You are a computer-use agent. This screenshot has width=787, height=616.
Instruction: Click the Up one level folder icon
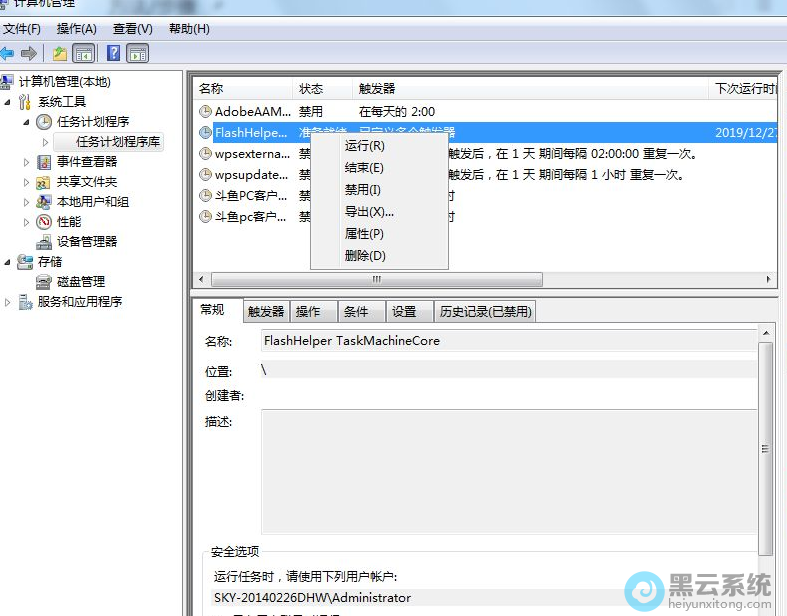[60, 53]
